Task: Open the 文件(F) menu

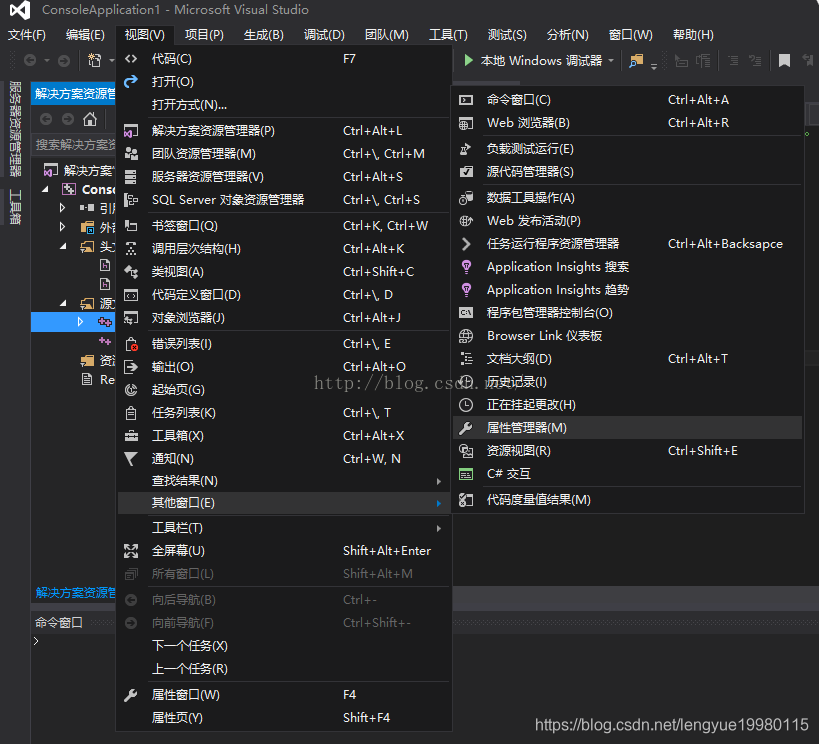Action: (27, 35)
